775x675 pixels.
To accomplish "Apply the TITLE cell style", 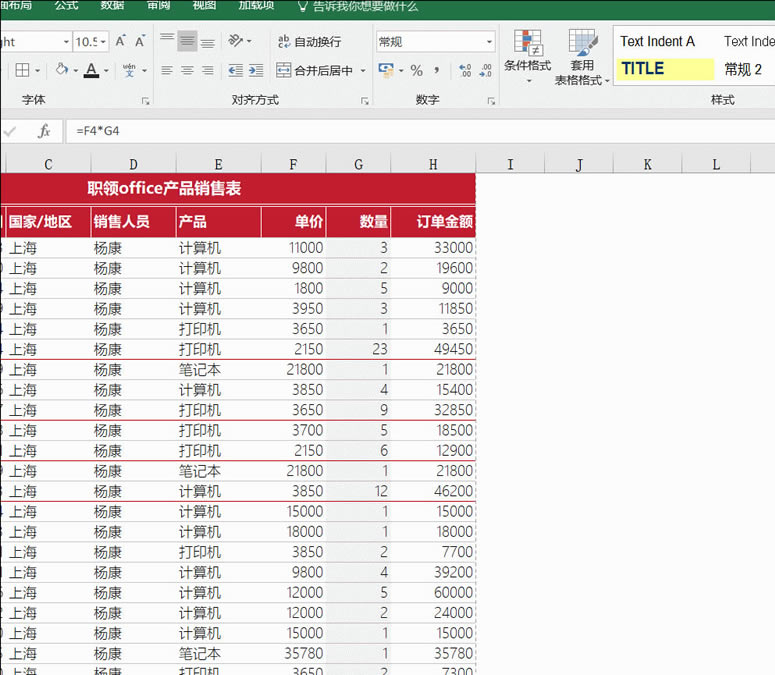I will (664, 69).
